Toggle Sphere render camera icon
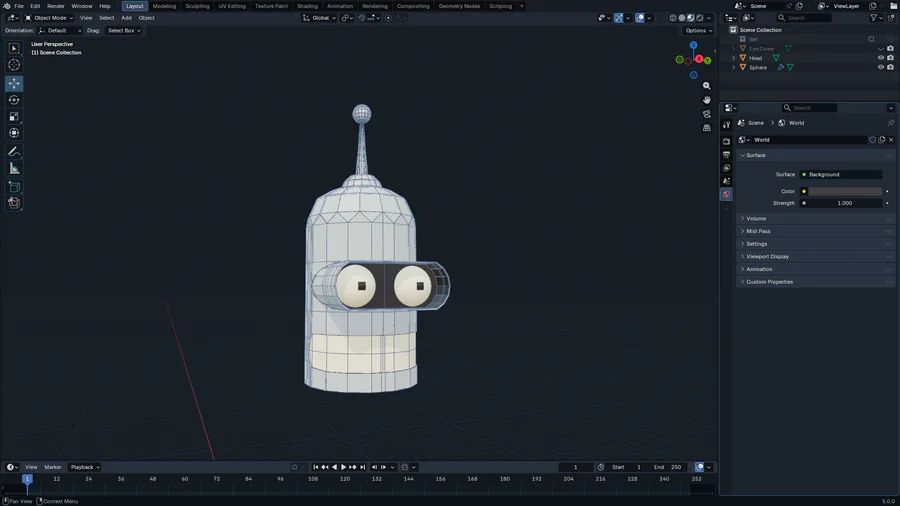 (890, 67)
